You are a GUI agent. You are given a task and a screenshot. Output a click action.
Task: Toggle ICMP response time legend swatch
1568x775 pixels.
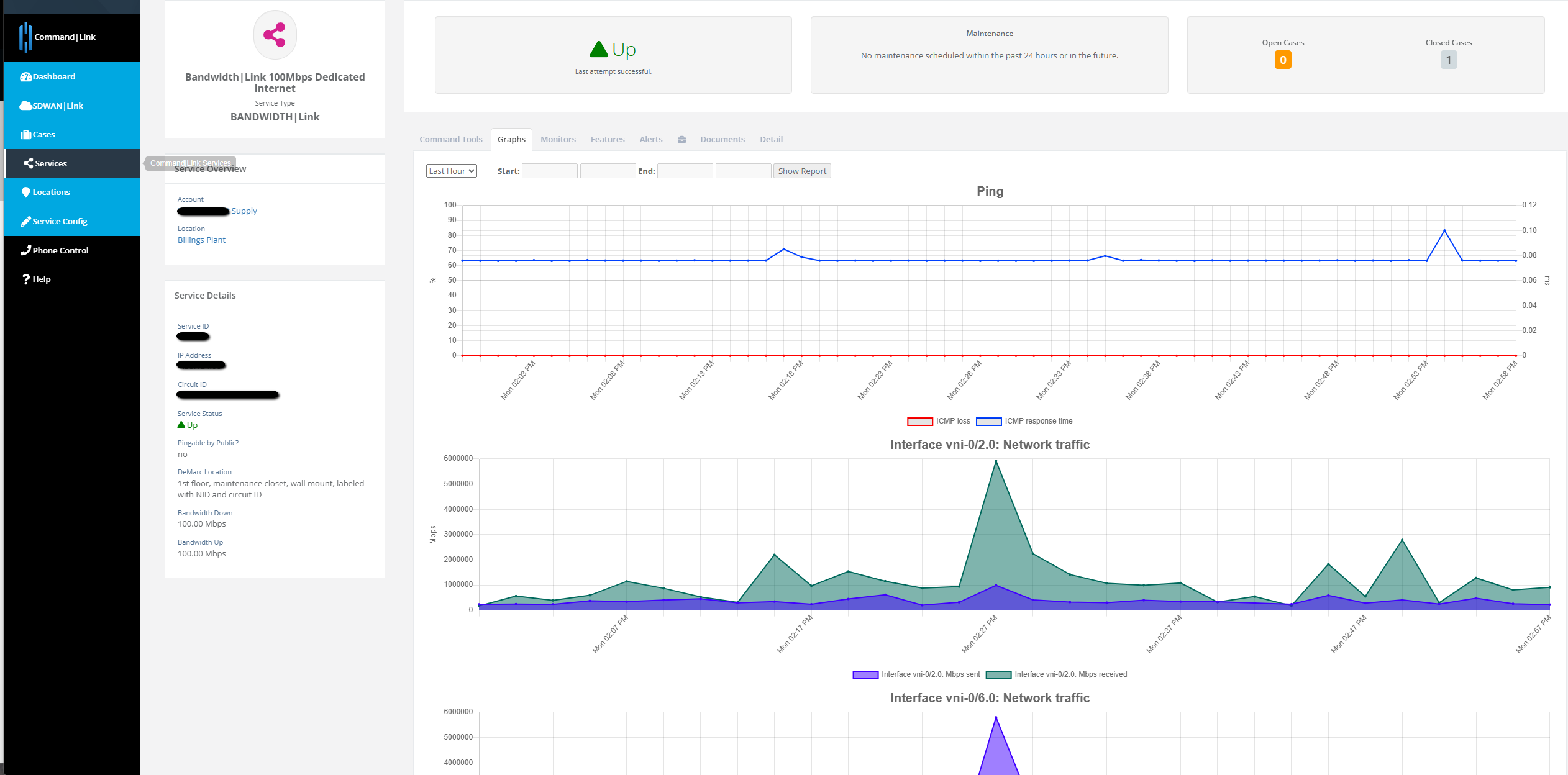pyautogui.click(x=988, y=422)
